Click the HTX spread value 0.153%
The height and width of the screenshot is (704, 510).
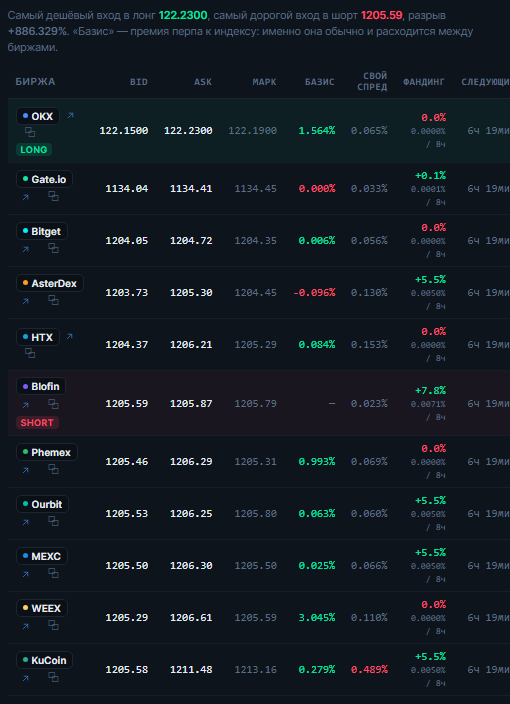(369, 345)
